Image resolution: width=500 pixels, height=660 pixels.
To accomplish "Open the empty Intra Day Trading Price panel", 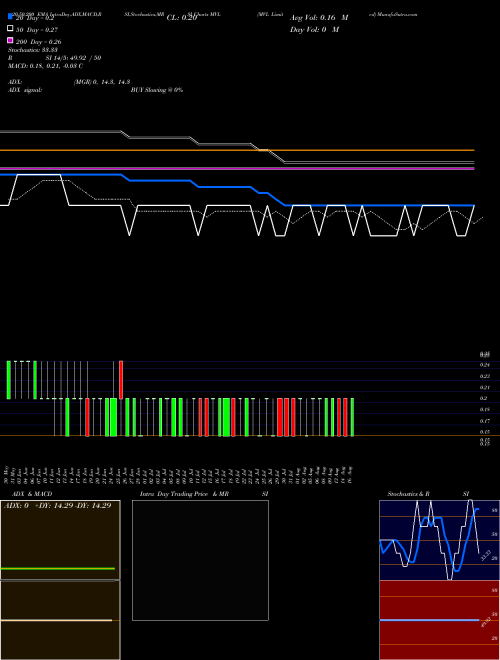I will tap(200, 560).
